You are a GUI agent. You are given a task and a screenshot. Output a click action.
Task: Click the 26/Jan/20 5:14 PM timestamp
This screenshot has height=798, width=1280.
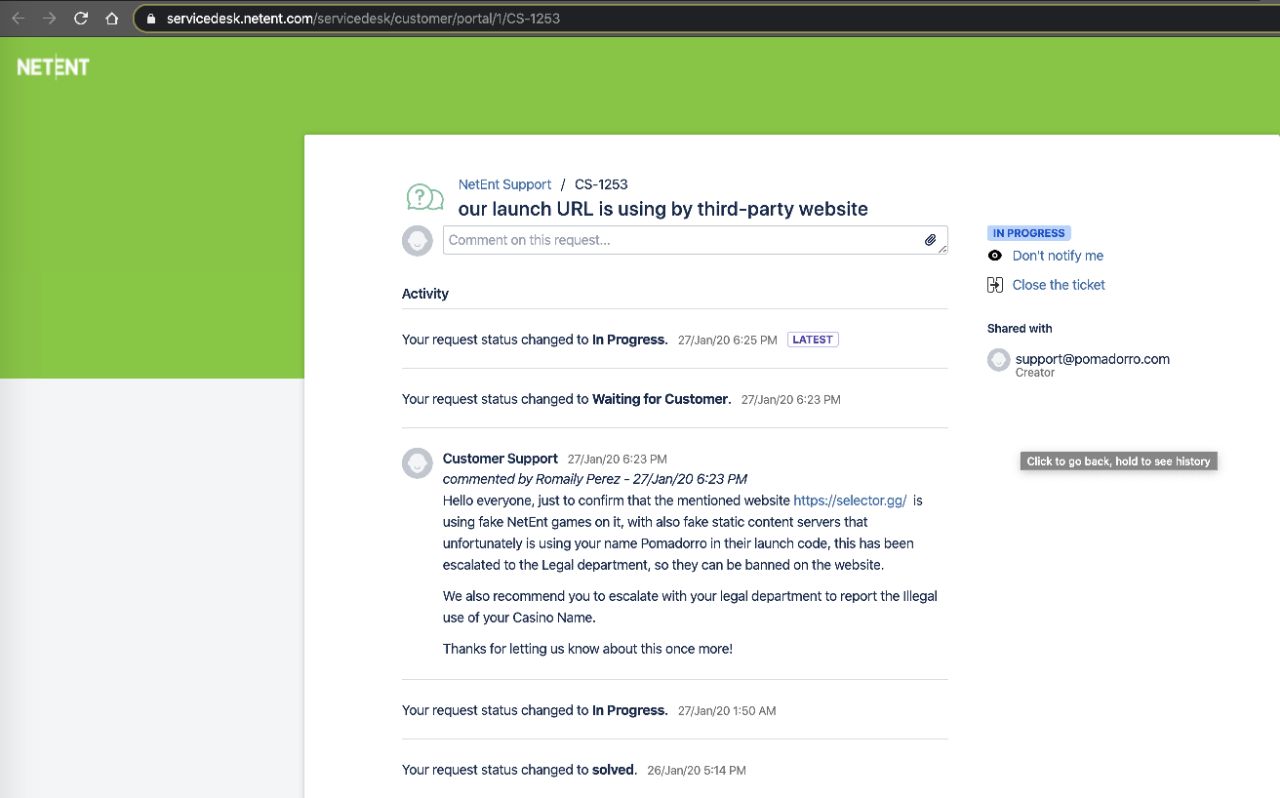[x=696, y=771]
